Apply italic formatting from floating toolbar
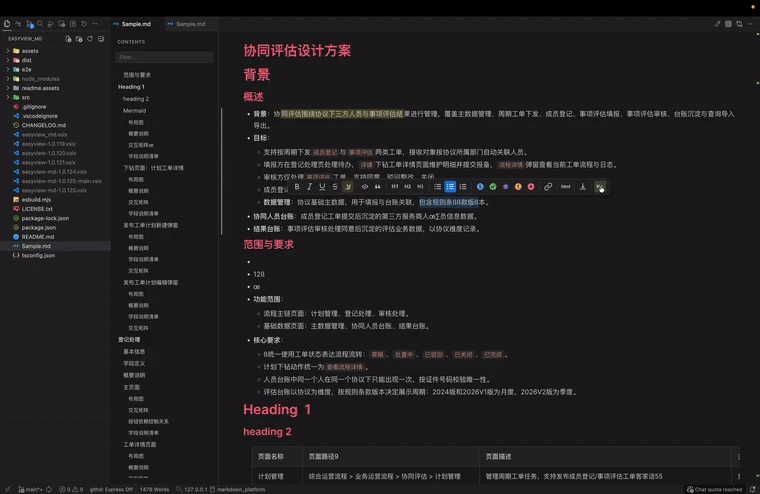 (309, 187)
